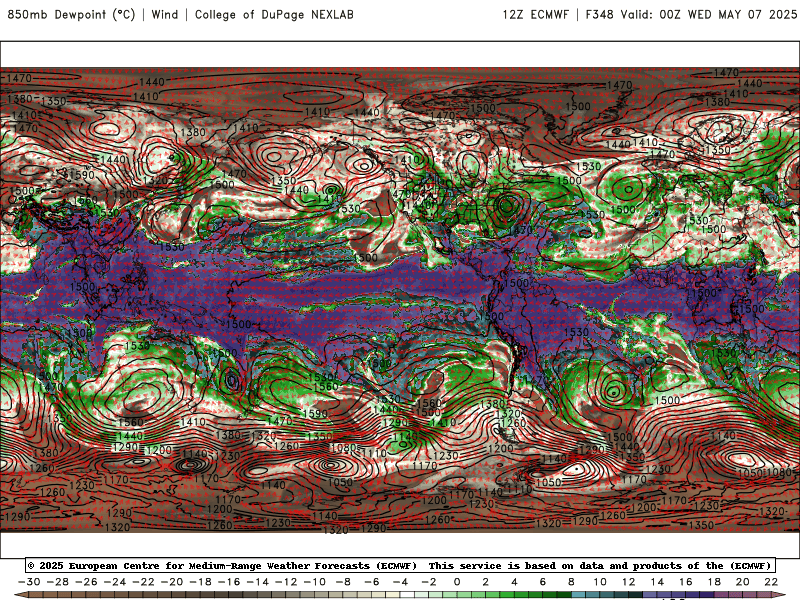Pick the -22 value on the legend

(143, 582)
